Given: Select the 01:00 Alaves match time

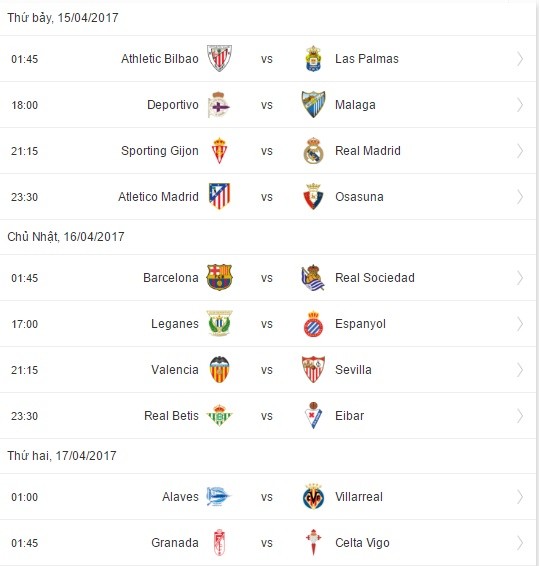Looking at the screenshot, I should pyautogui.click(x=25, y=497).
